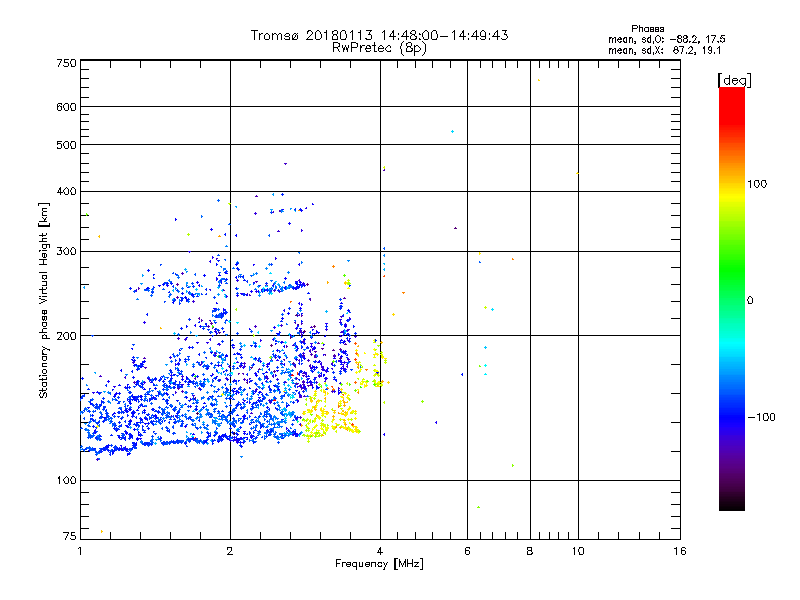Viewport: 800px width, 600px height.
Task: Click the x-axis frequency tick label '6'
Action: 467,551
